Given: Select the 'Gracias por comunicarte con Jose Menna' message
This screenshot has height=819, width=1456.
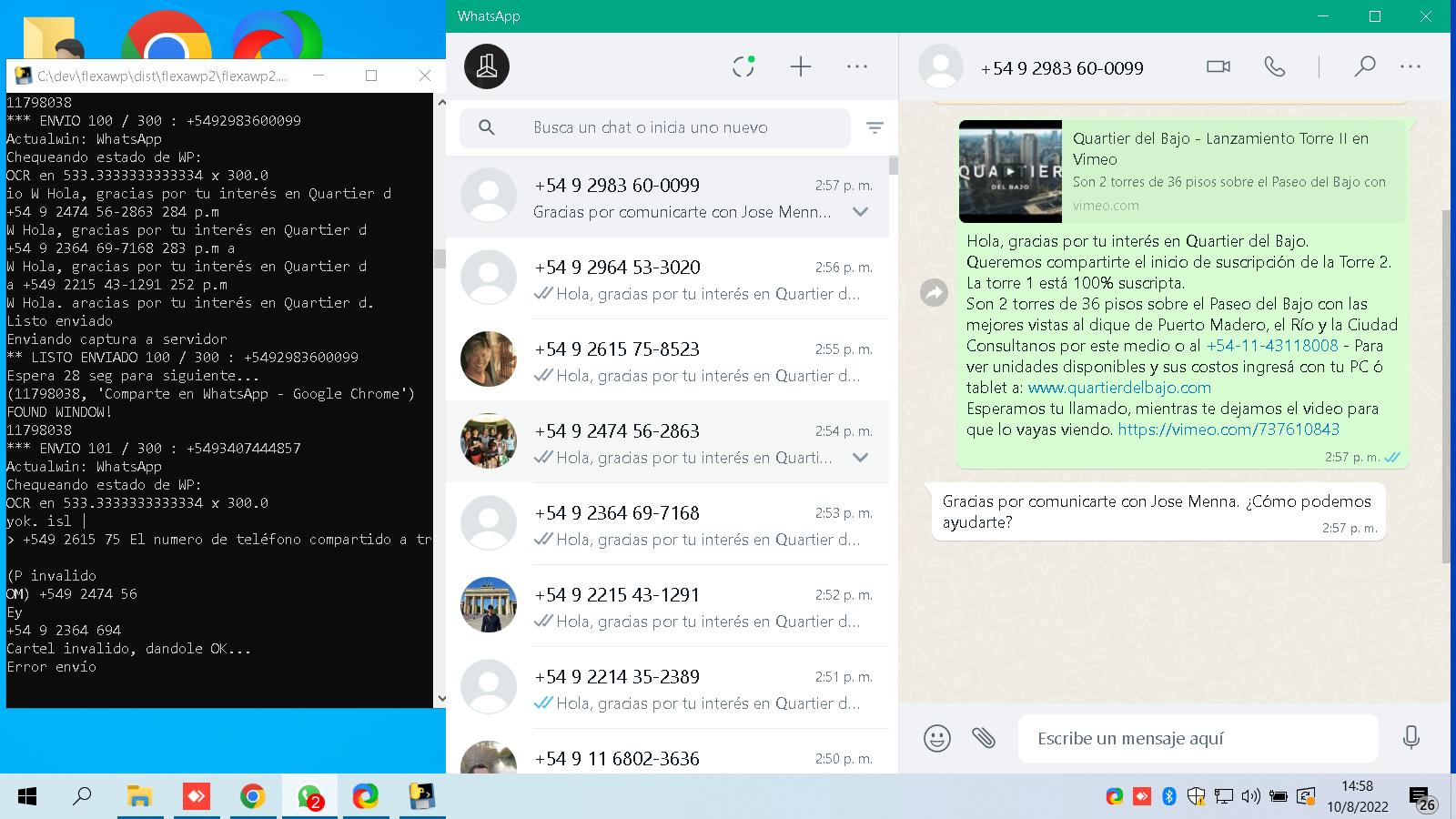Looking at the screenshot, I should point(1158,511).
